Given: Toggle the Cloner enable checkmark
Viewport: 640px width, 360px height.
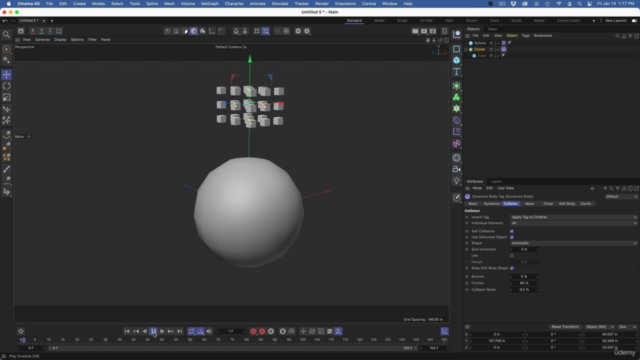Looking at the screenshot, I should pos(498,49).
